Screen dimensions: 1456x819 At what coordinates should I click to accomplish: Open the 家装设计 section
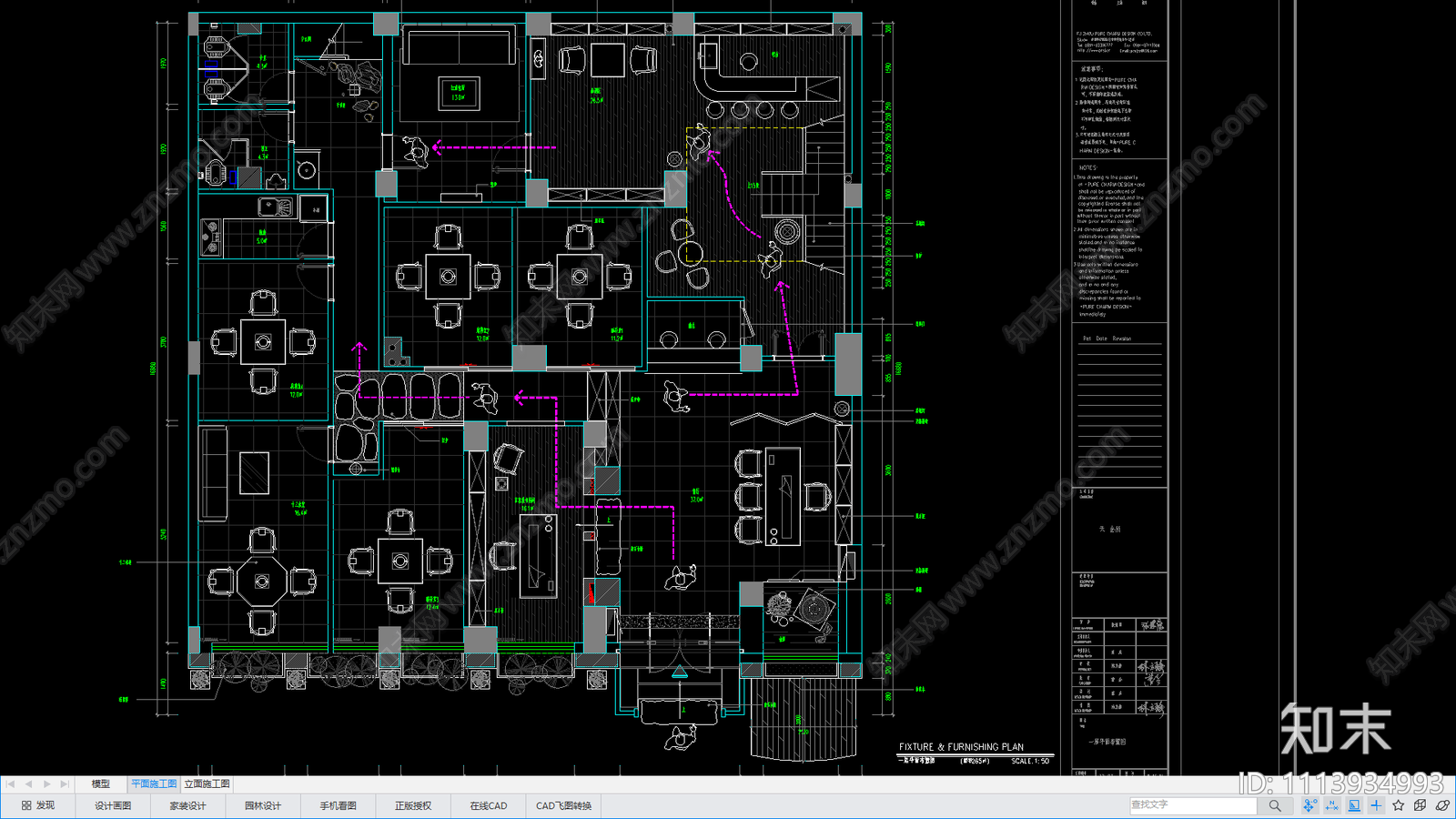[187, 805]
